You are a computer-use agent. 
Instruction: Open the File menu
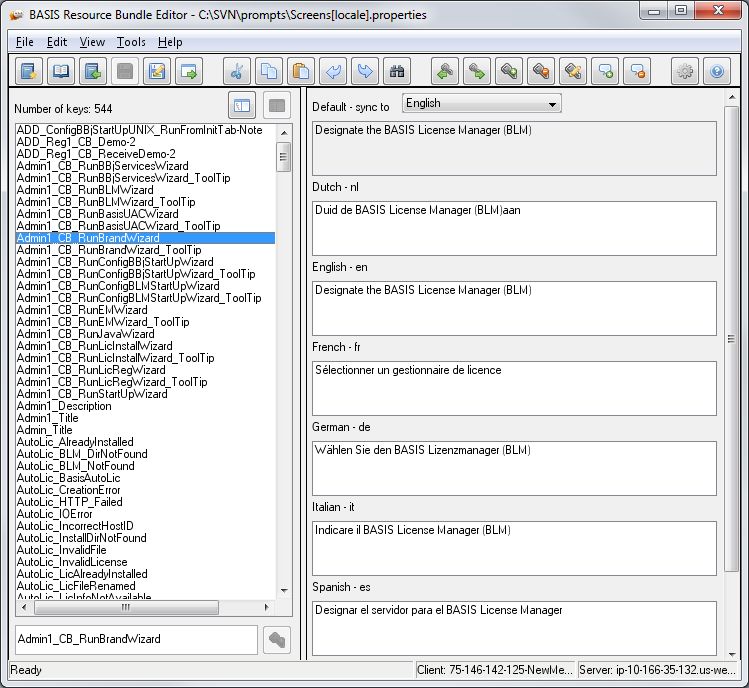click(x=24, y=42)
